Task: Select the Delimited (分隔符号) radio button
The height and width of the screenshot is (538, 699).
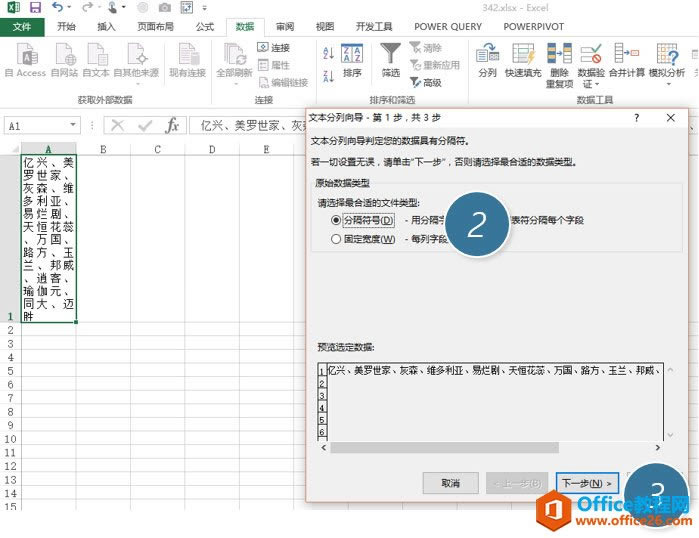Action: coord(336,220)
